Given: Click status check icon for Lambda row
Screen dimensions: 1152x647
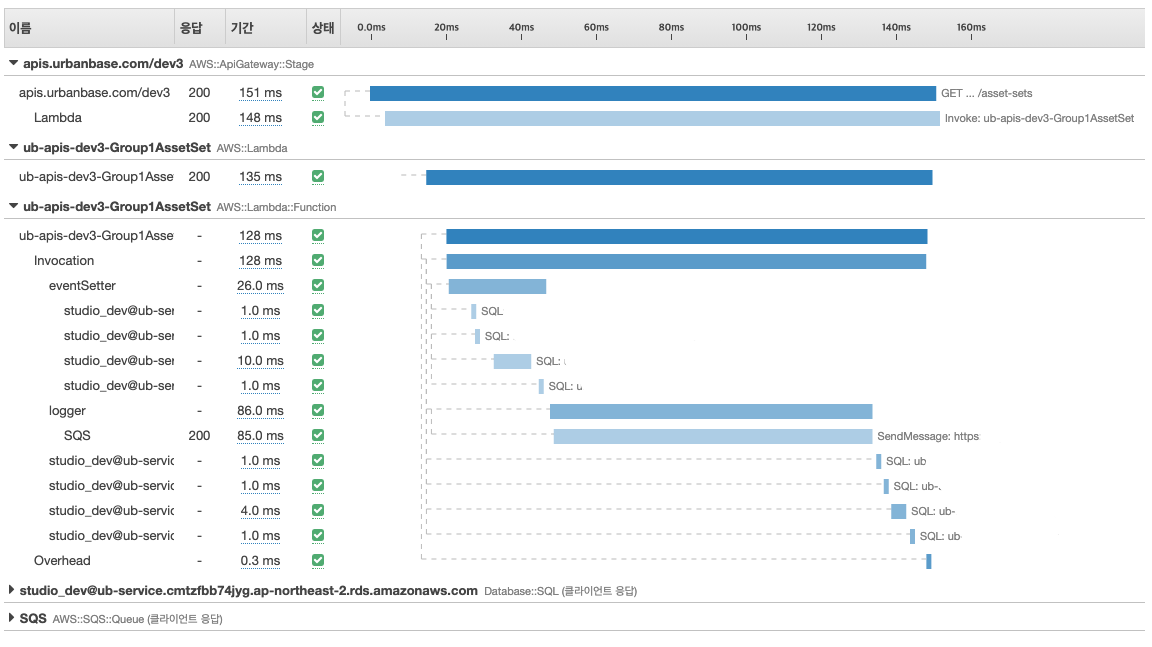Looking at the screenshot, I should (x=318, y=118).
